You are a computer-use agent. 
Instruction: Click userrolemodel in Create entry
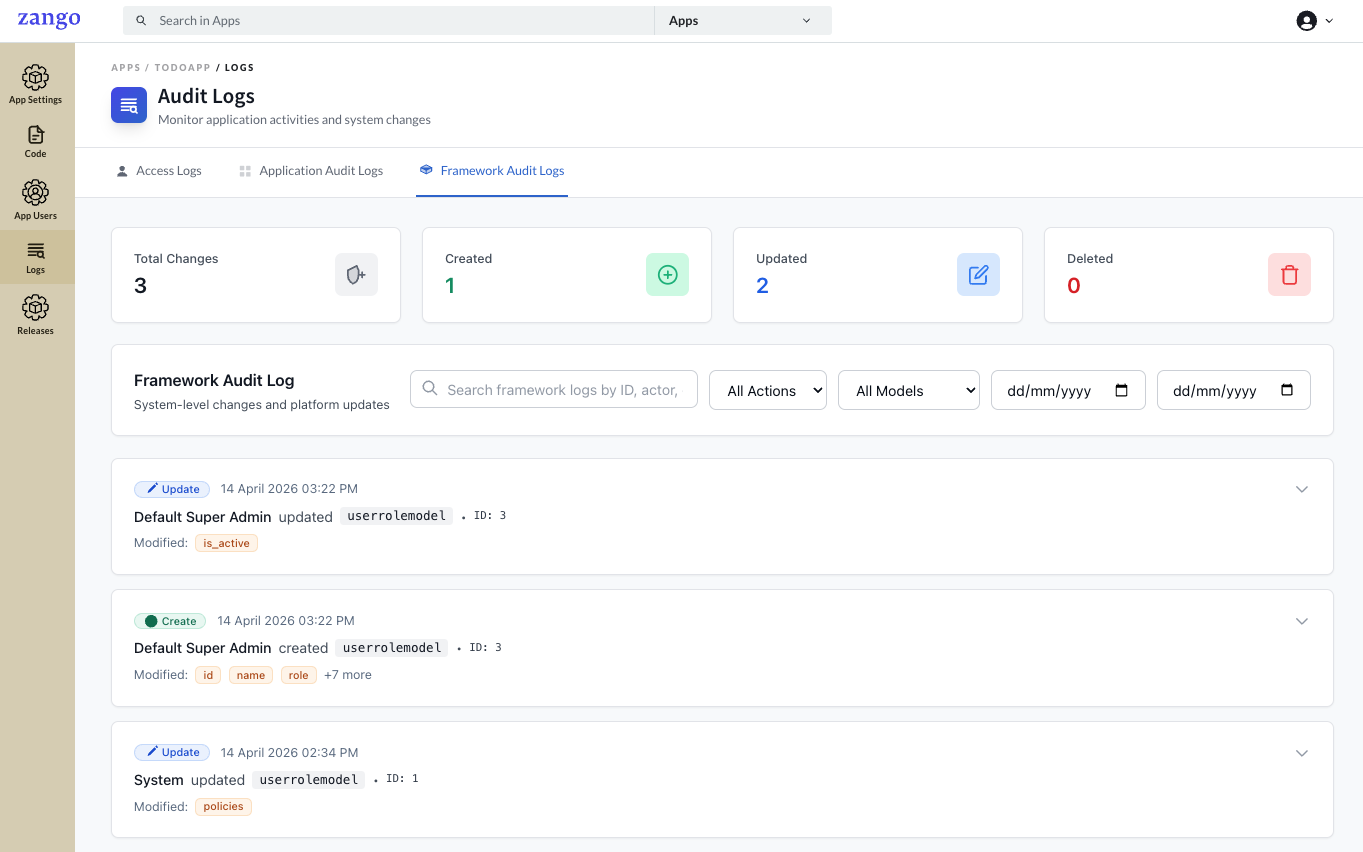pyautogui.click(x=392, y=648)
